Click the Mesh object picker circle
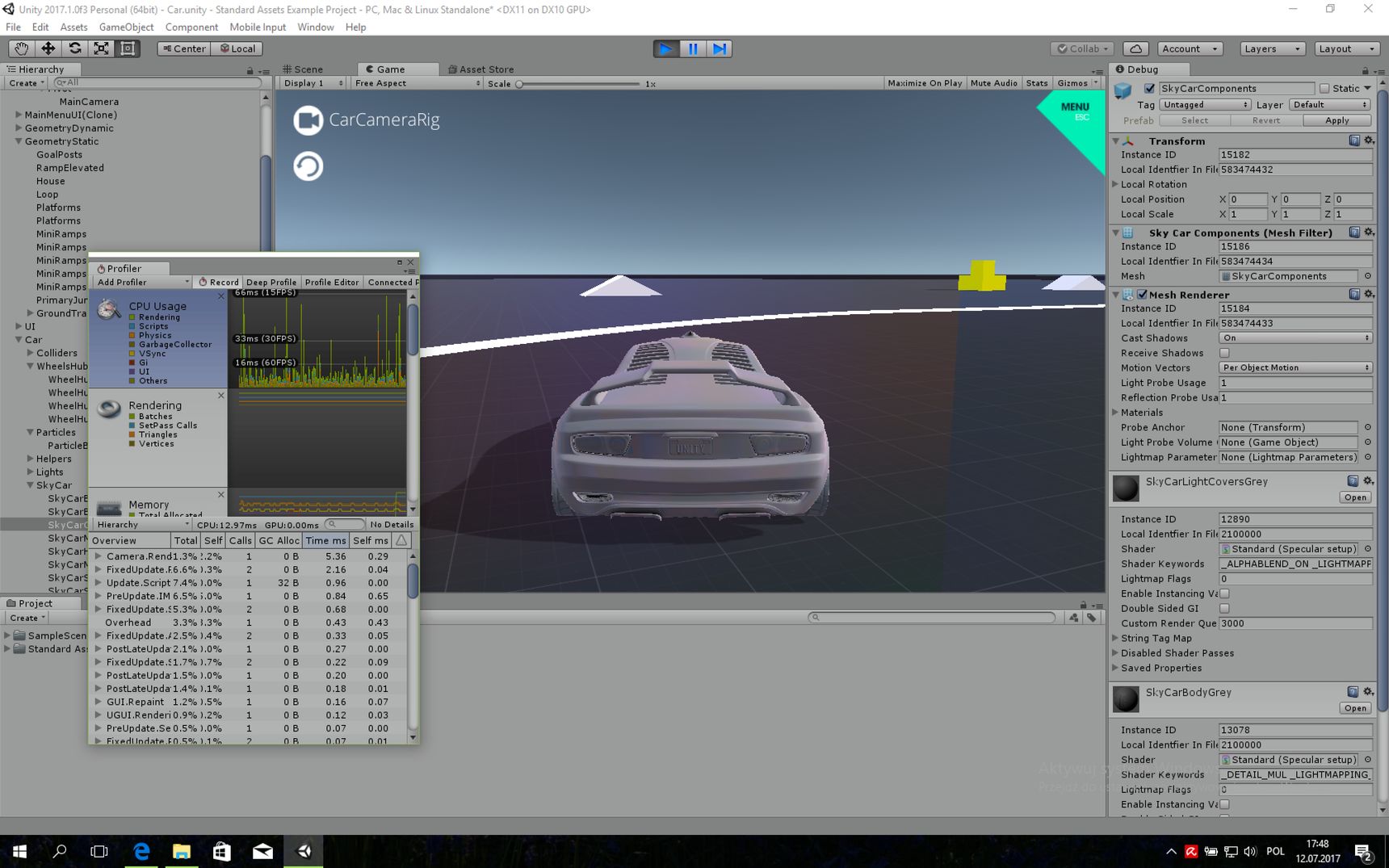Image resolution: width=1389 pixels, height=868 pixels. point(1368,276)
